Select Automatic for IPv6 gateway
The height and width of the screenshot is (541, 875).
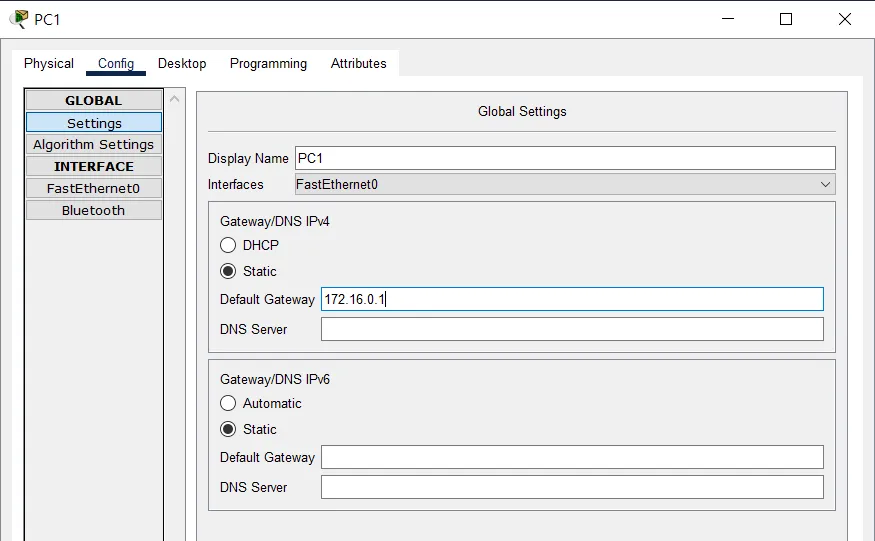pyautogui.click(x=228, y=403)
